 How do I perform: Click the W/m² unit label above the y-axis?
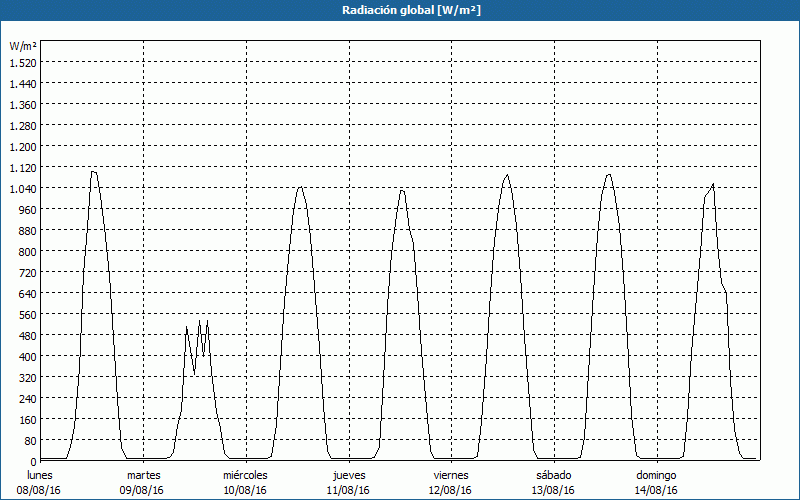pos(23,46)
